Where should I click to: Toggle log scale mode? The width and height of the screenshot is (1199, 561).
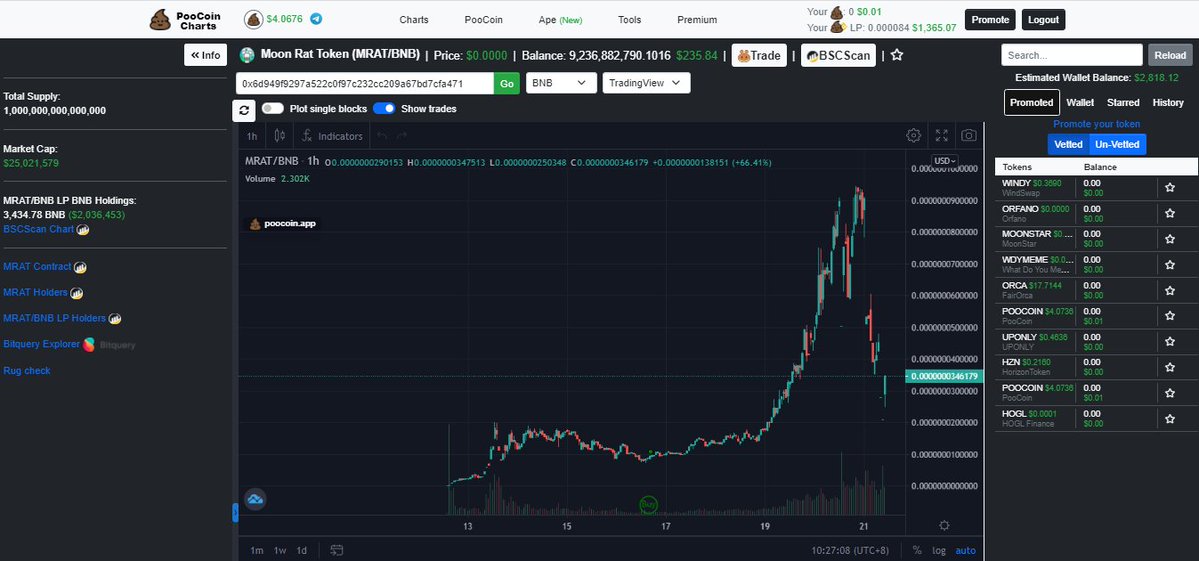(x=939, y=550)
